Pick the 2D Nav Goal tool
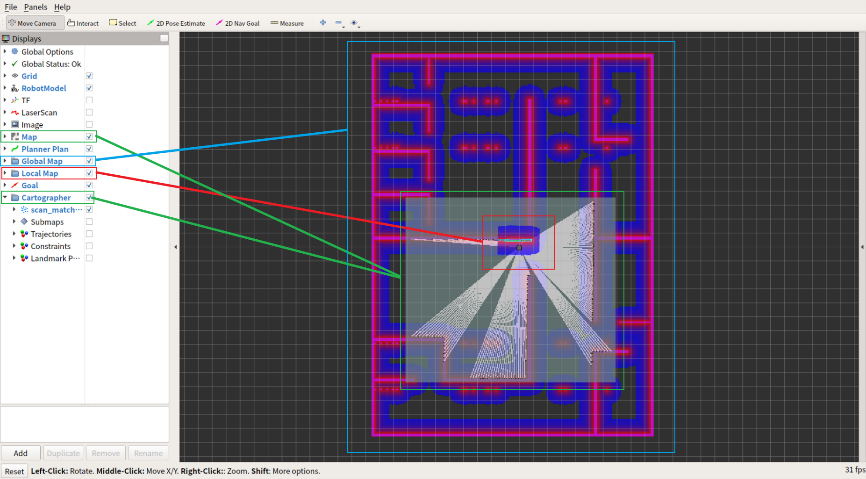 pos(237,23)
